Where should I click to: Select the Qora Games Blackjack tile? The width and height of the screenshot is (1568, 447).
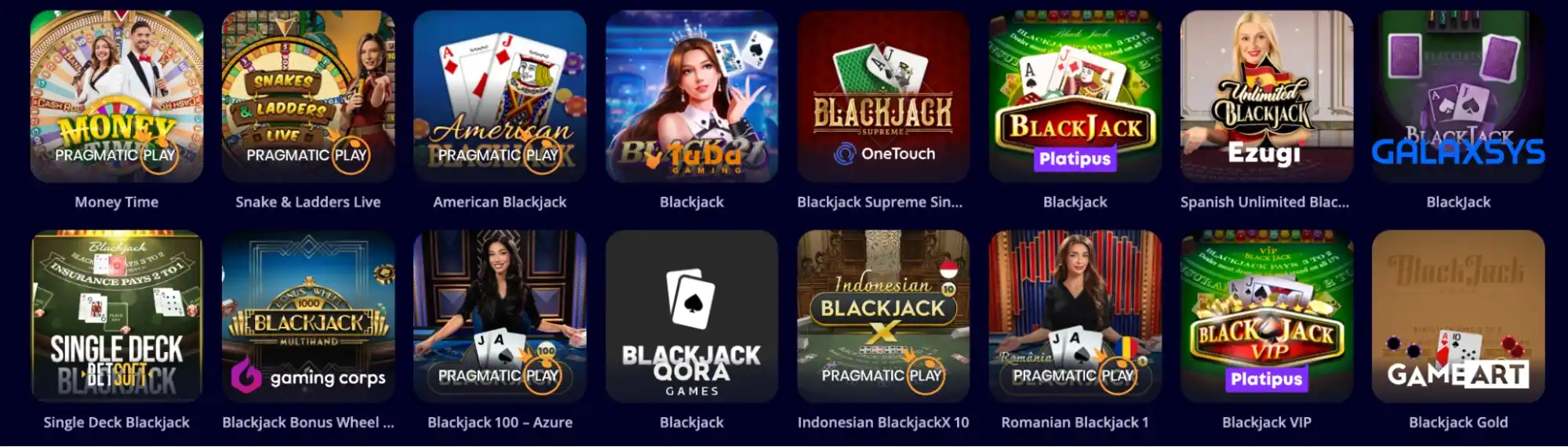point(692,317)
